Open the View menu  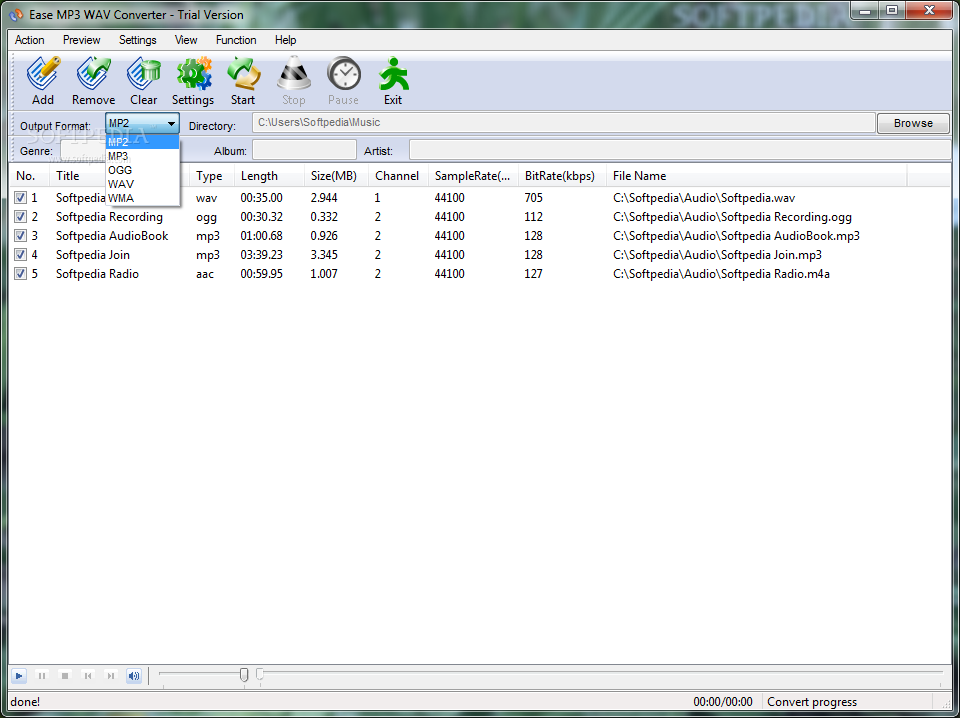point(186,40)
